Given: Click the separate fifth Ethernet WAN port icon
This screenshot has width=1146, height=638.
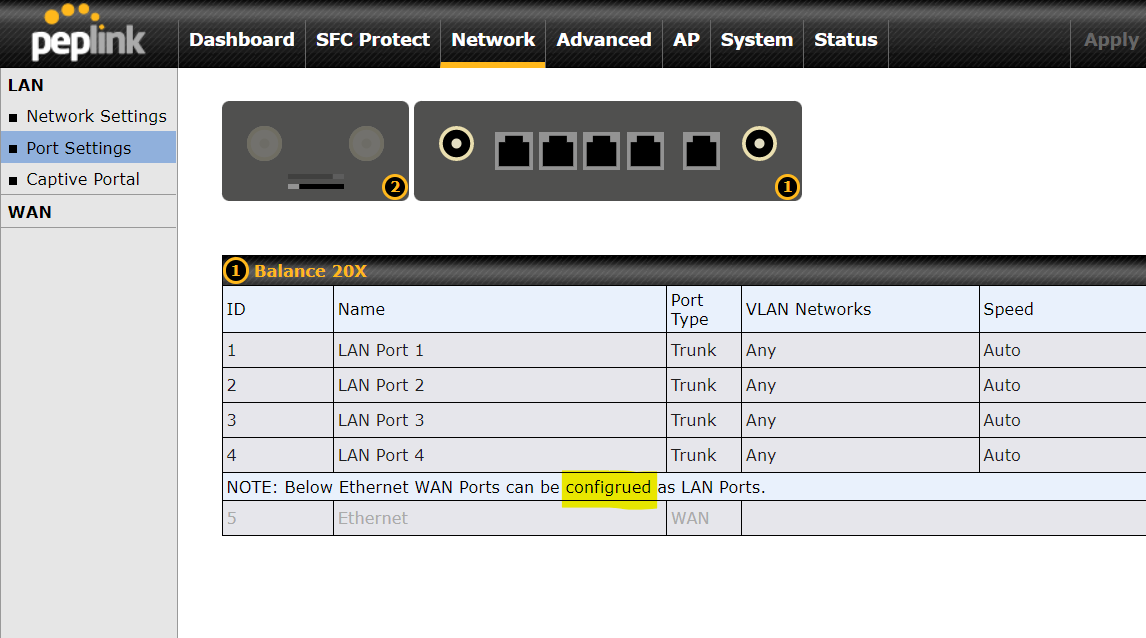Looking at the screenshot, I should click(x=702, y=151).
